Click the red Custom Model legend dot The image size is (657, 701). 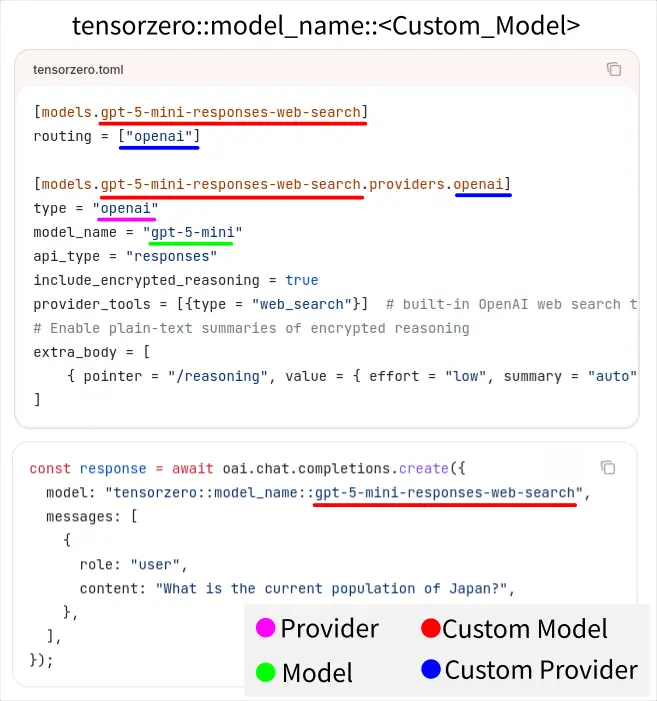coord(430,629)
